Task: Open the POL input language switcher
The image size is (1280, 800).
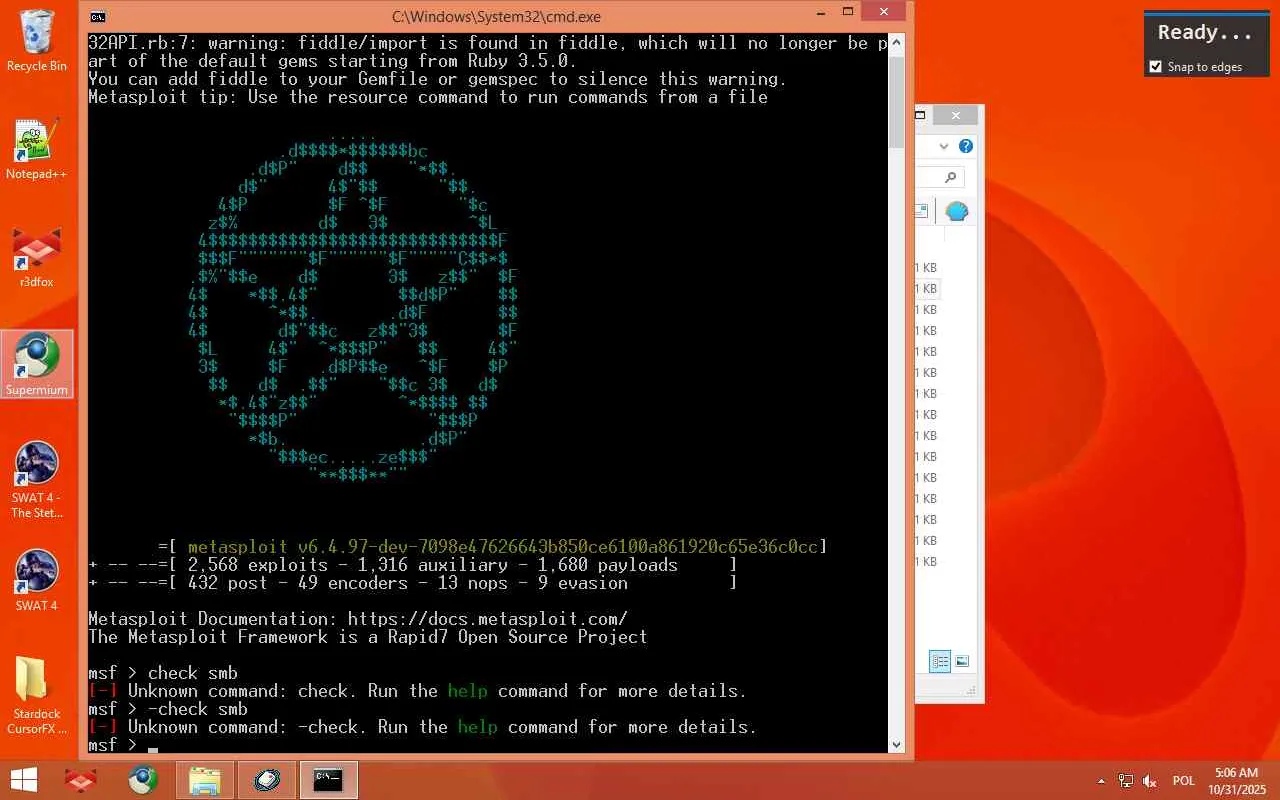Action: click(1184, 781)
